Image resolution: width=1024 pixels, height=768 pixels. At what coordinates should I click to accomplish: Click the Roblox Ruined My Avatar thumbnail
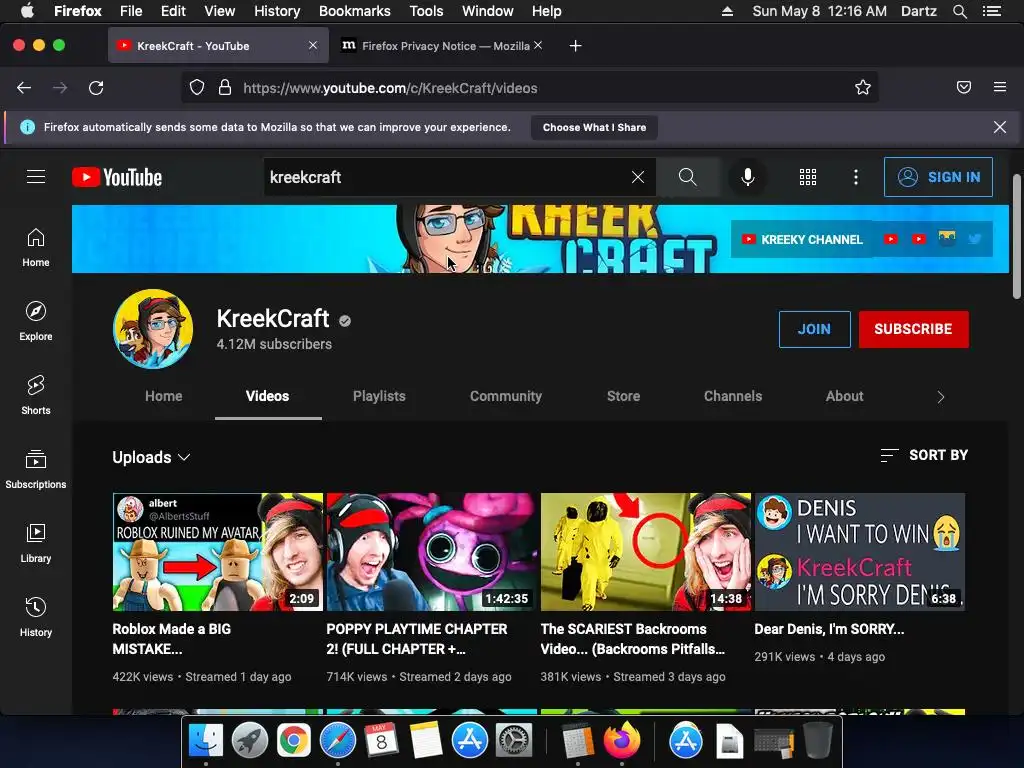217,552
